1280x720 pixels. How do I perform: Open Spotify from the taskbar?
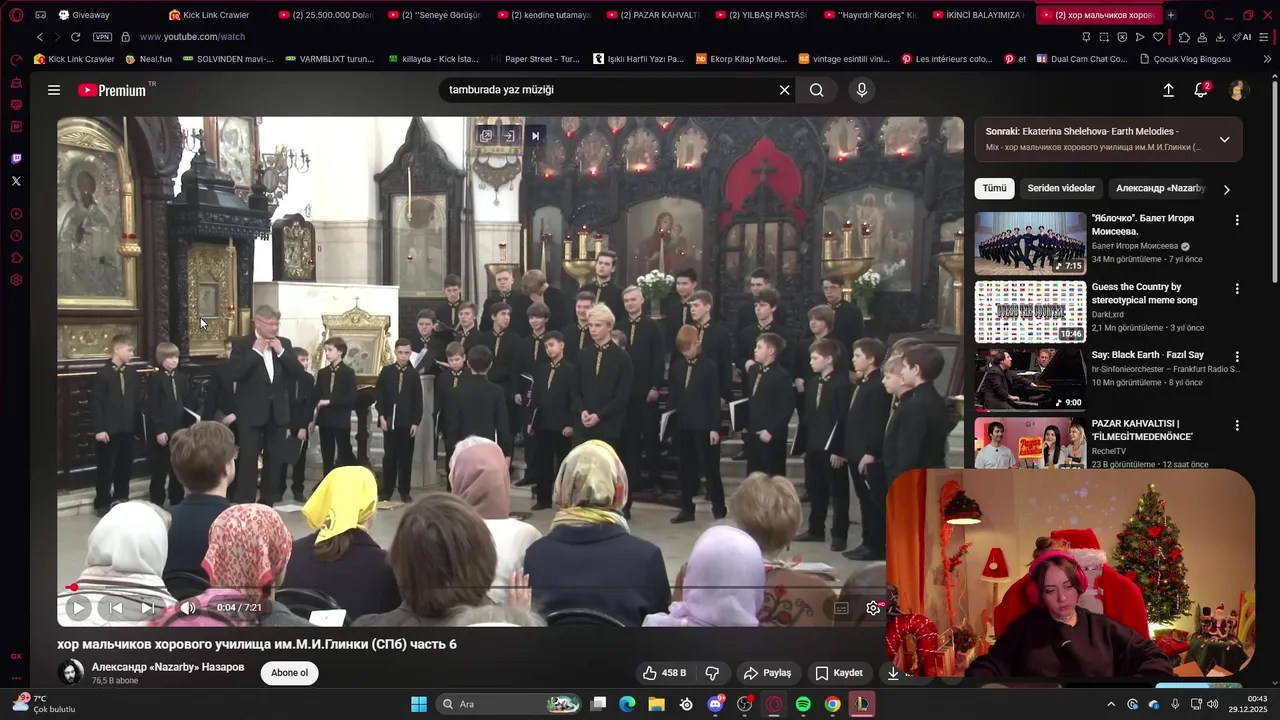tap(803, 704)
